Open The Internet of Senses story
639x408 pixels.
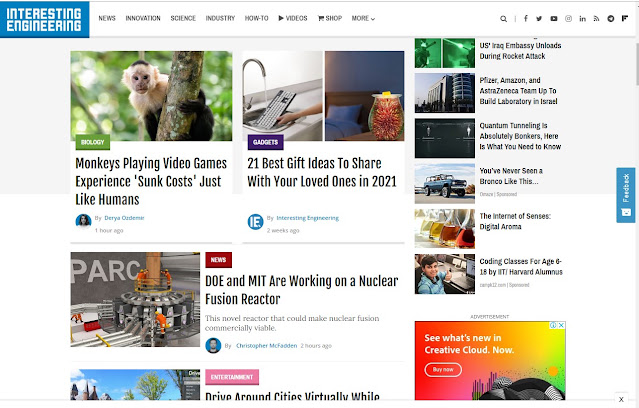click(515, 221)
